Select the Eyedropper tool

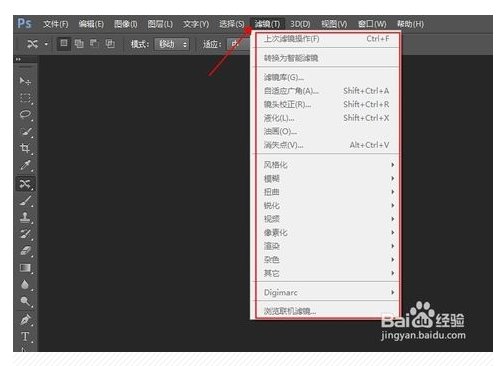pyautogui.click(x=25, y=166)
